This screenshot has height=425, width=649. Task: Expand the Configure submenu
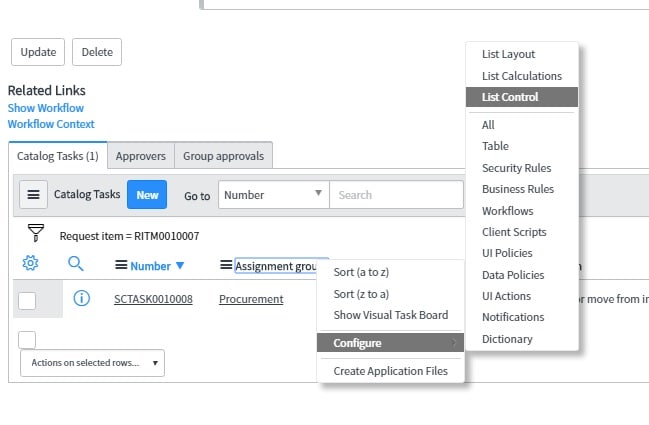tap(390, 343)
